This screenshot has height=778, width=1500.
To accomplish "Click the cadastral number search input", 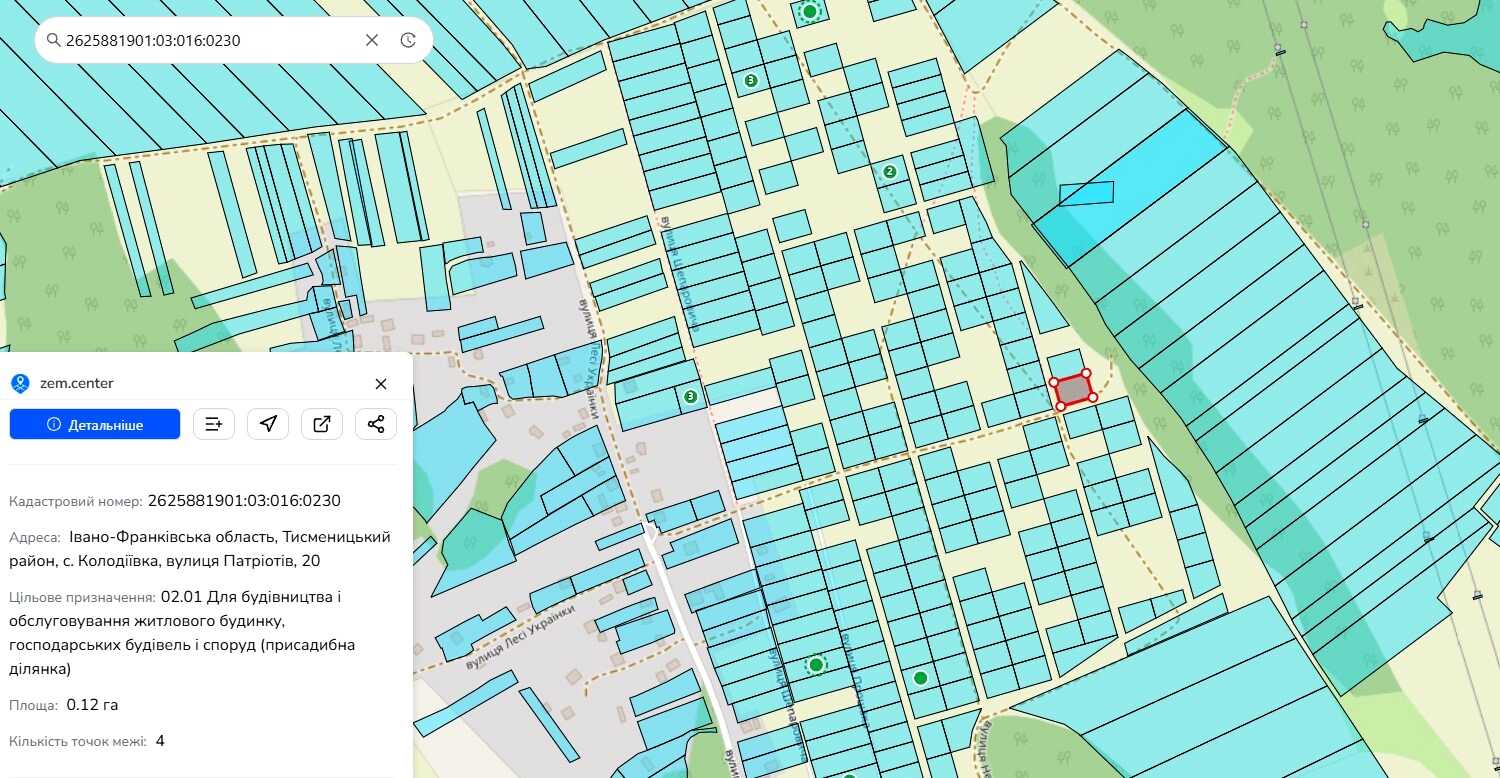I will click(210, 40).
